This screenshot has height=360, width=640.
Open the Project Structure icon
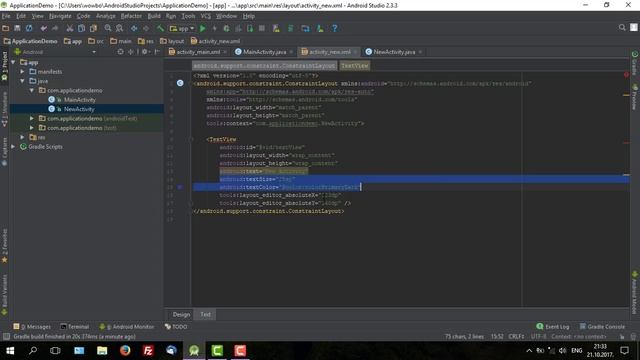(305, 28)
